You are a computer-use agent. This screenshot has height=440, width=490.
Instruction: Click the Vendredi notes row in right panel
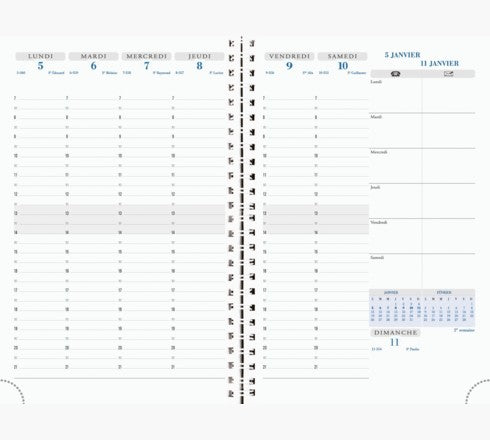[x=422, y=236]
